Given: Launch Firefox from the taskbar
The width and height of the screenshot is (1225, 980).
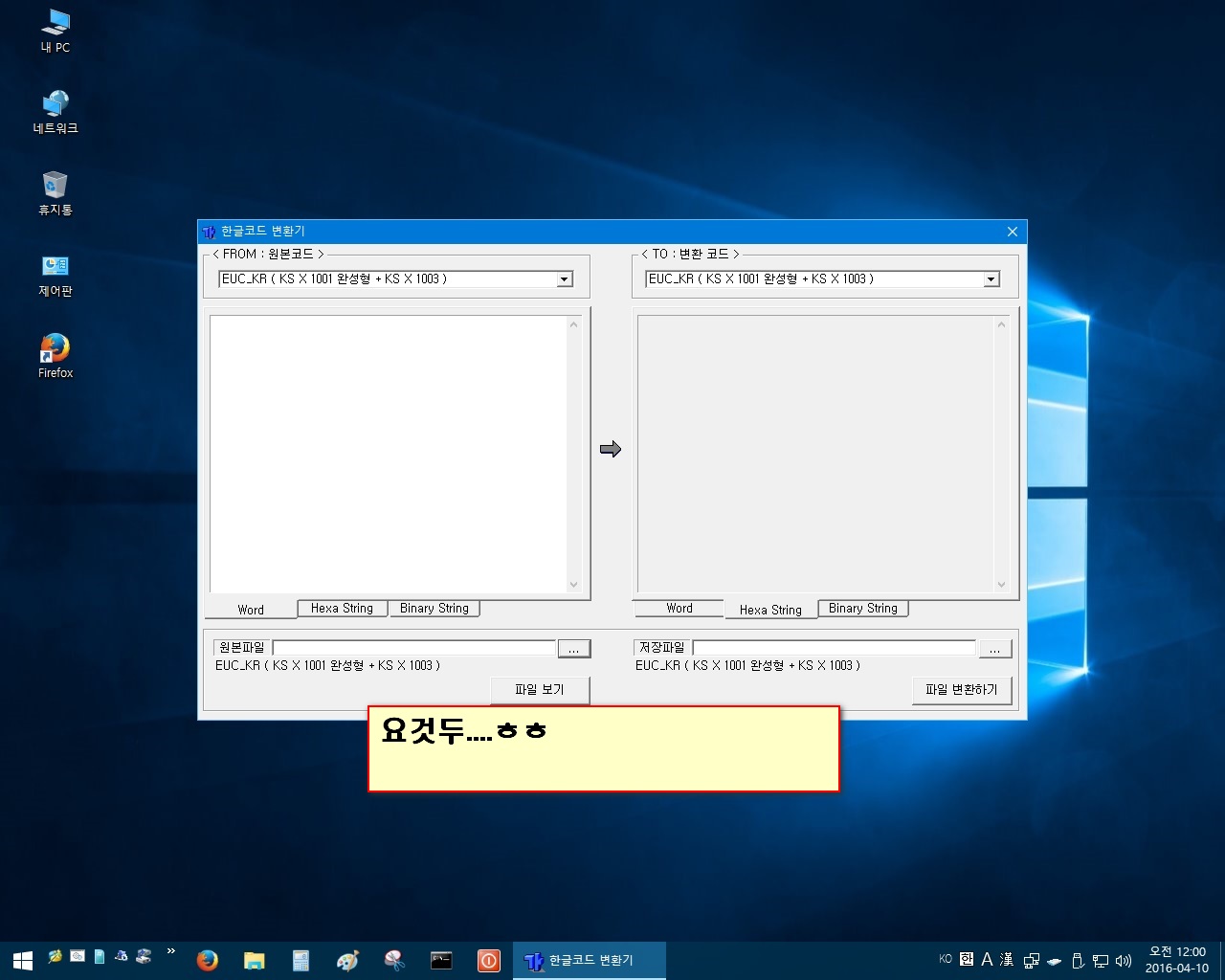Looking at the screenshot, I should click(207, 960).
